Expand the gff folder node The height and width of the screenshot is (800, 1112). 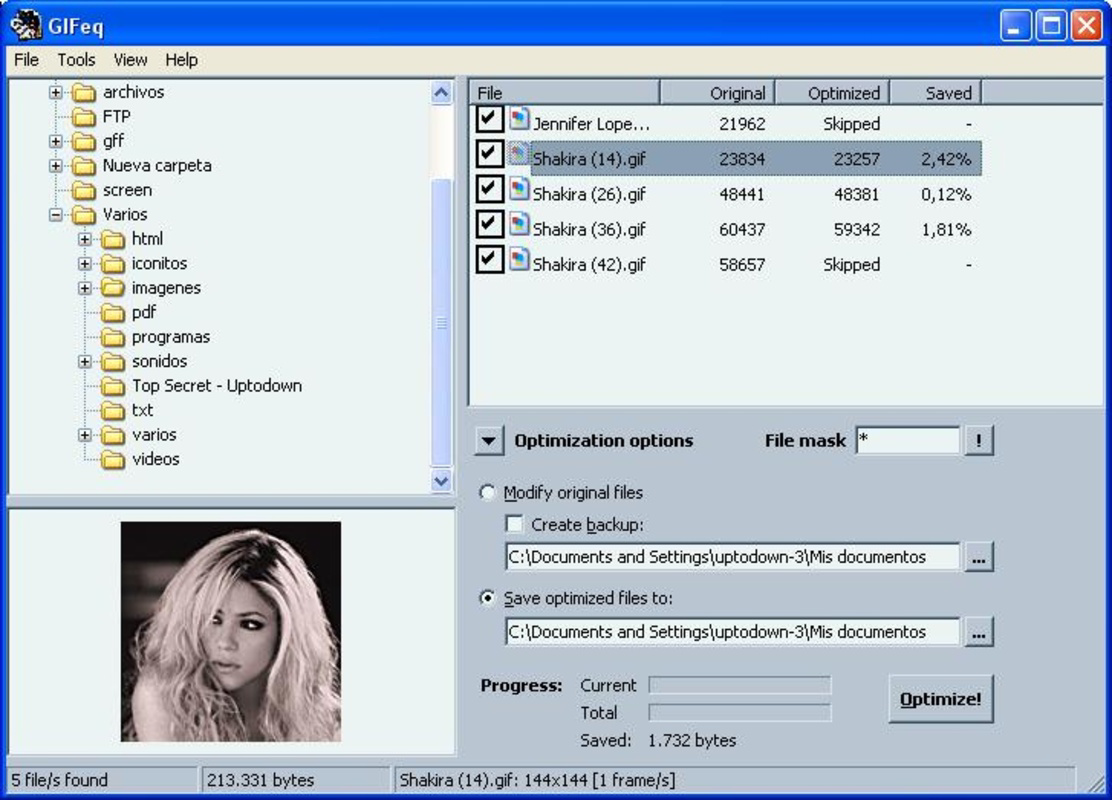pos(56,141)
